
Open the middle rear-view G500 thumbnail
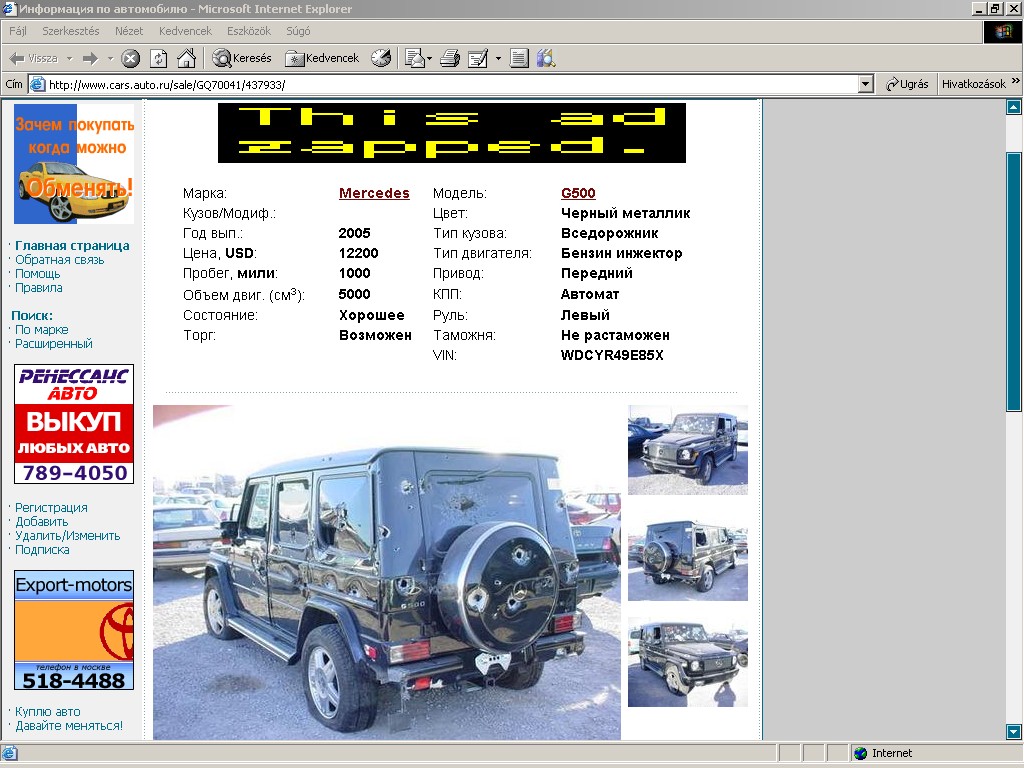pos(688,556)
